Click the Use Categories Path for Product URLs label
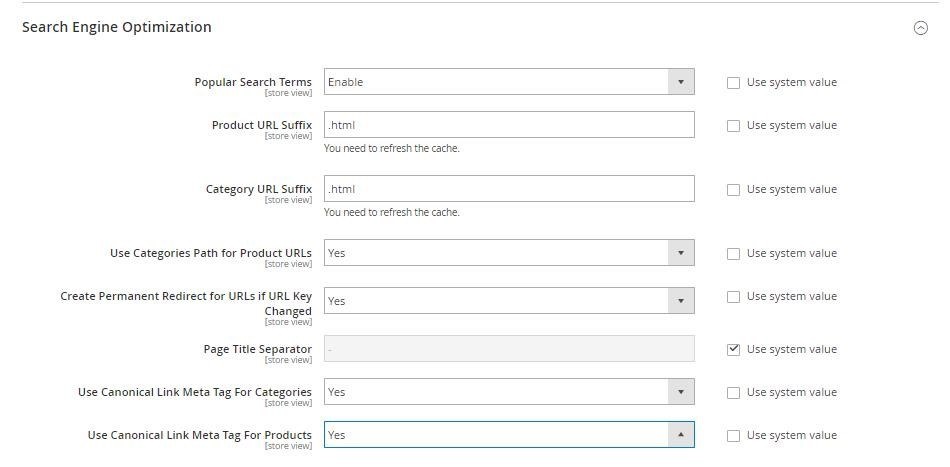Screen dimensions: 950x467 pyautogui.click(x=211, y=253)
